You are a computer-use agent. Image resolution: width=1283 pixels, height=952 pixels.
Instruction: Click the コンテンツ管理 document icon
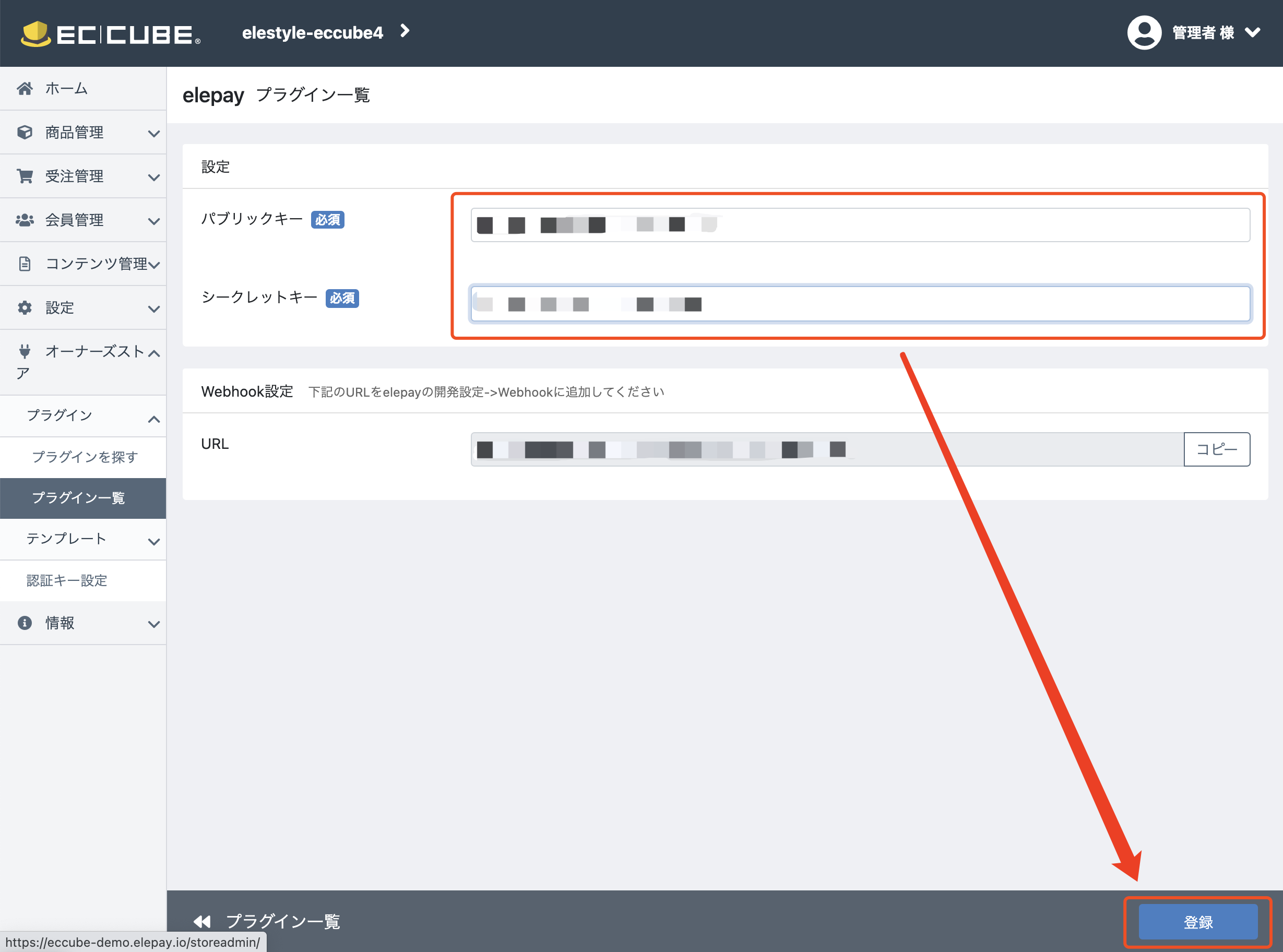[x=25, y=264]
